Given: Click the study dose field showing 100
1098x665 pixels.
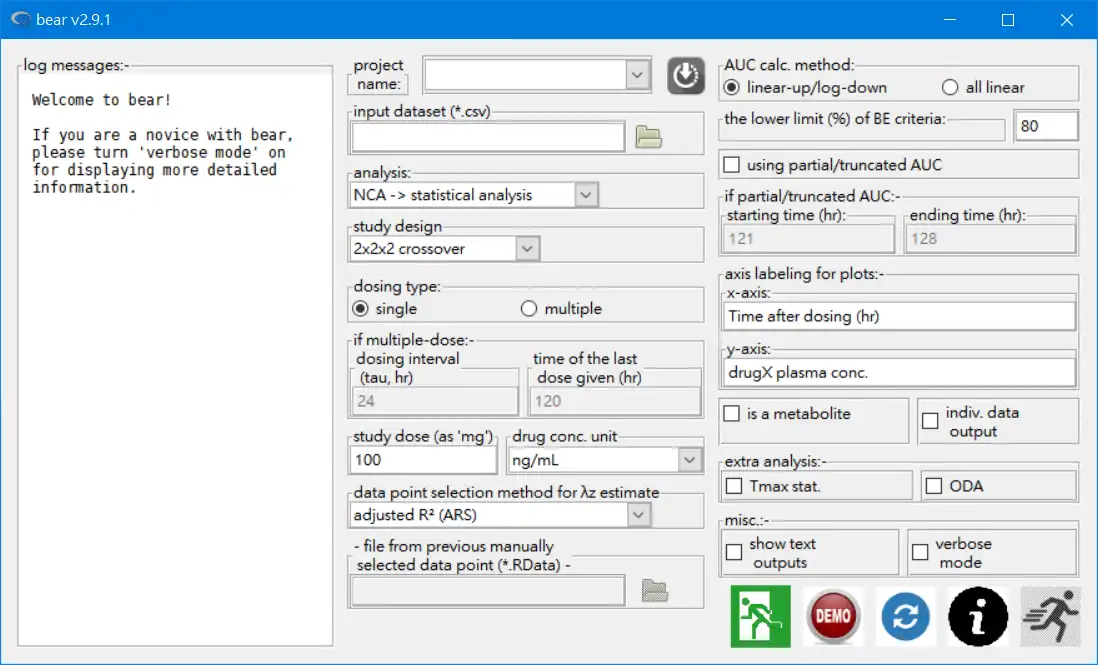Looking at the screenshot, I should click(x=423, y=460).
